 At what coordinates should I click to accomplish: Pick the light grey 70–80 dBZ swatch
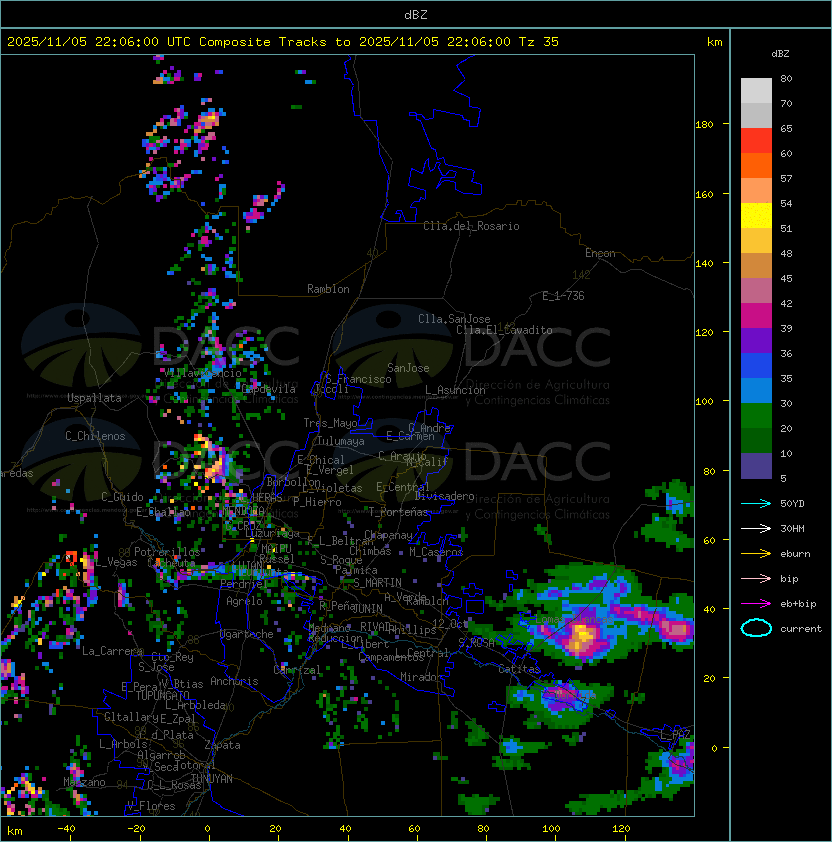(756, 90)
